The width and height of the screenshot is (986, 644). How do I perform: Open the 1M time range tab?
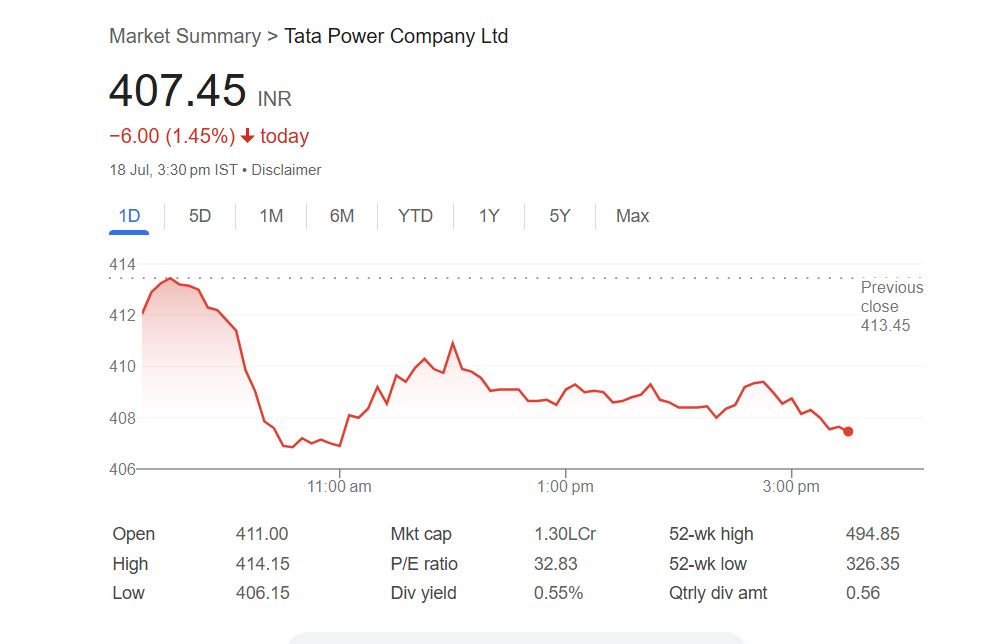(x=271, y=216)
